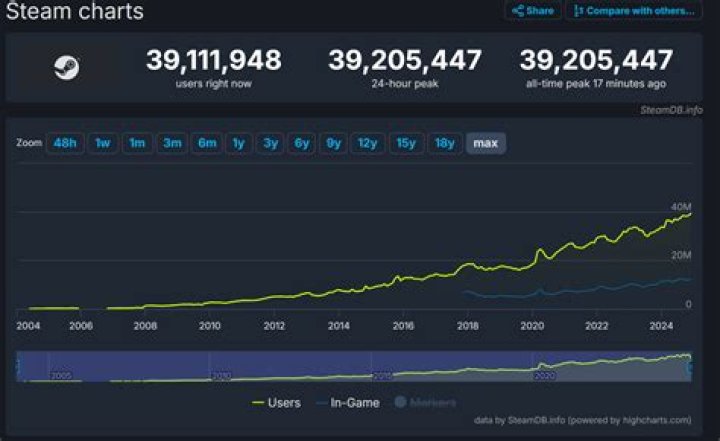Toggle the In-Game series in legend
The width and height of the screenshot is (720, 441).
coord(349,403)
